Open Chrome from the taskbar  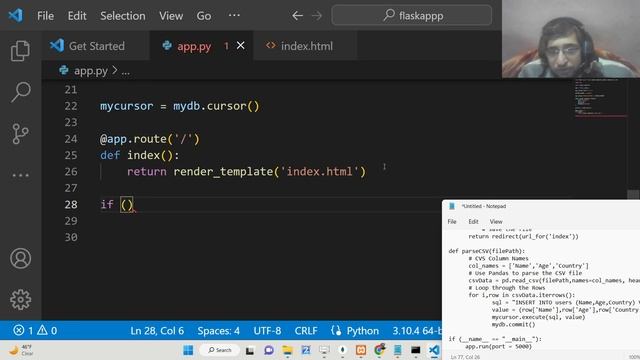tap(380, 350)
